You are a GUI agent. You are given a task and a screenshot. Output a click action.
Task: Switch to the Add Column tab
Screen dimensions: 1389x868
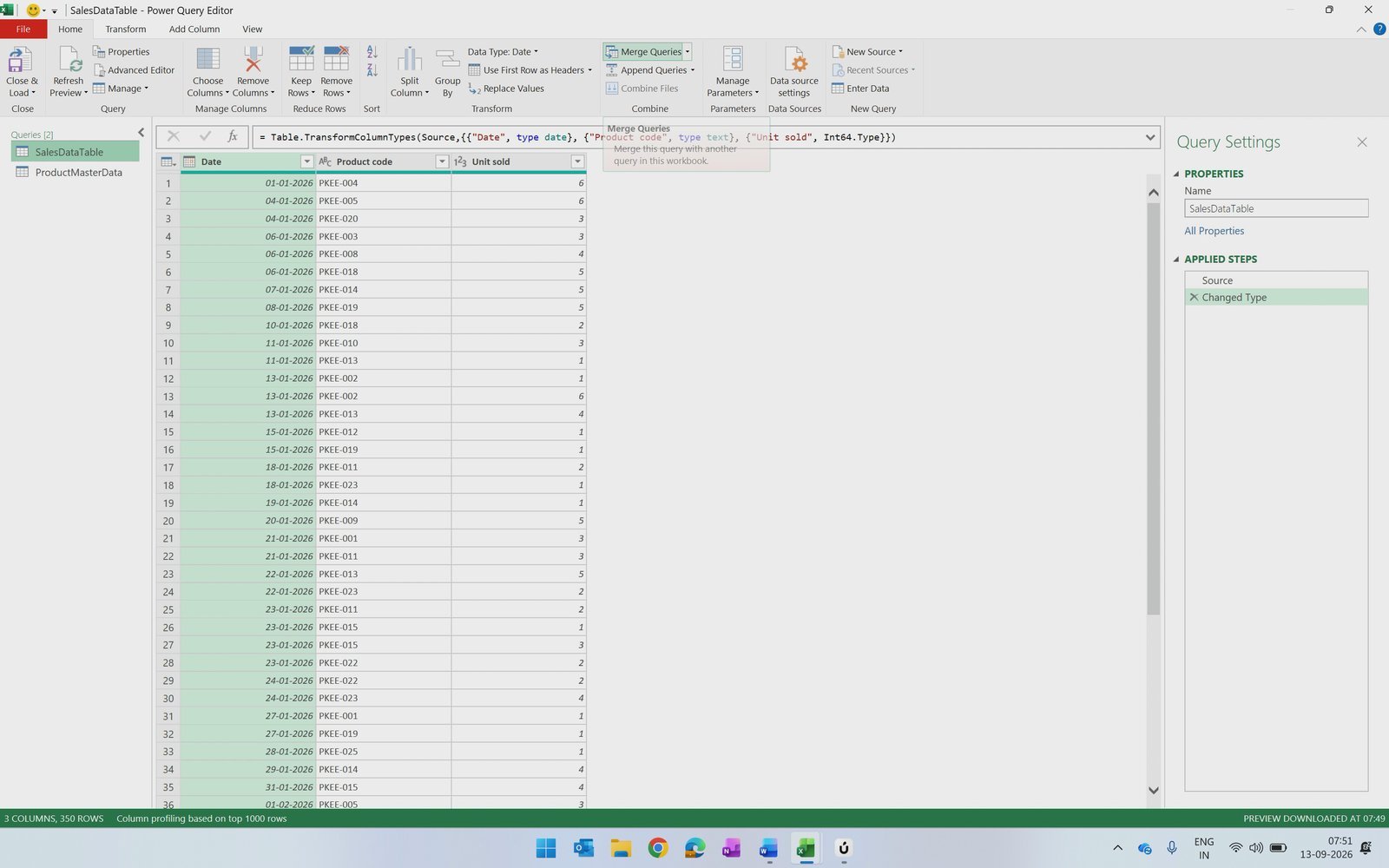point(194,30)
